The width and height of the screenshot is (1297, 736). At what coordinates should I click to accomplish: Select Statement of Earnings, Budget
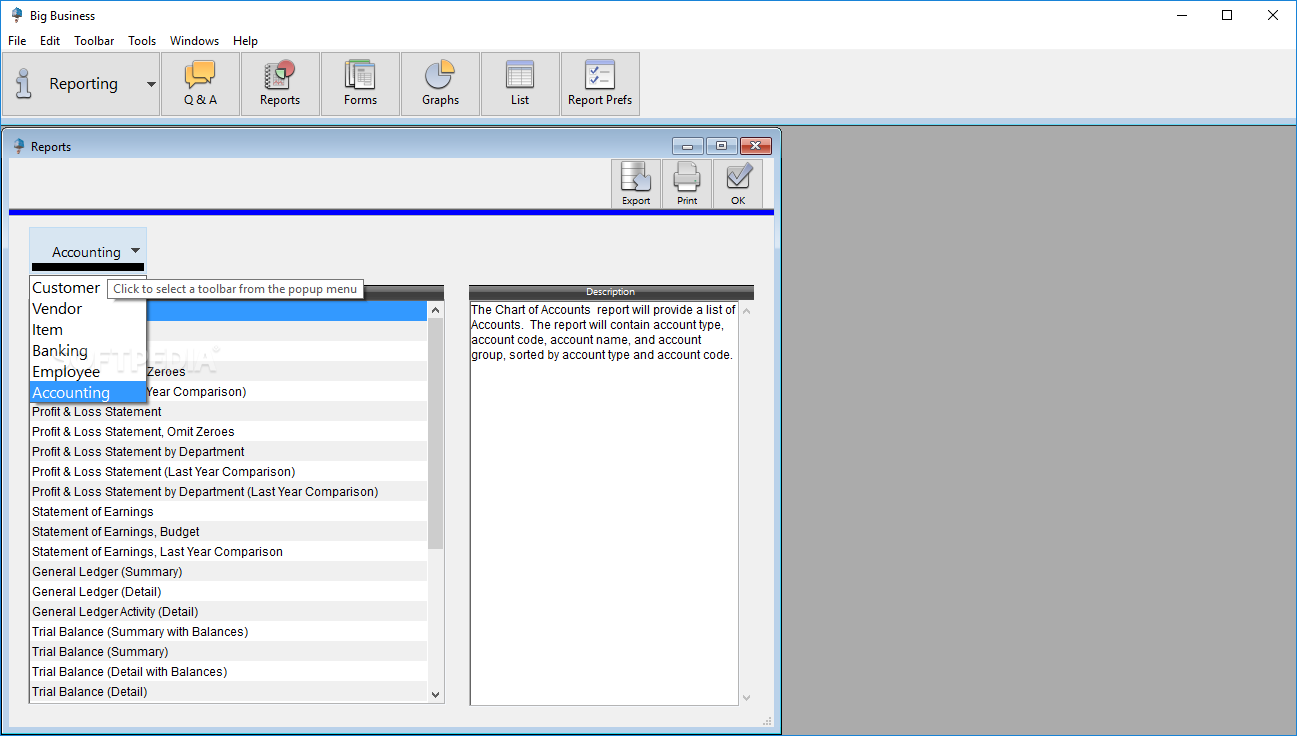click(x=229, y=532)
